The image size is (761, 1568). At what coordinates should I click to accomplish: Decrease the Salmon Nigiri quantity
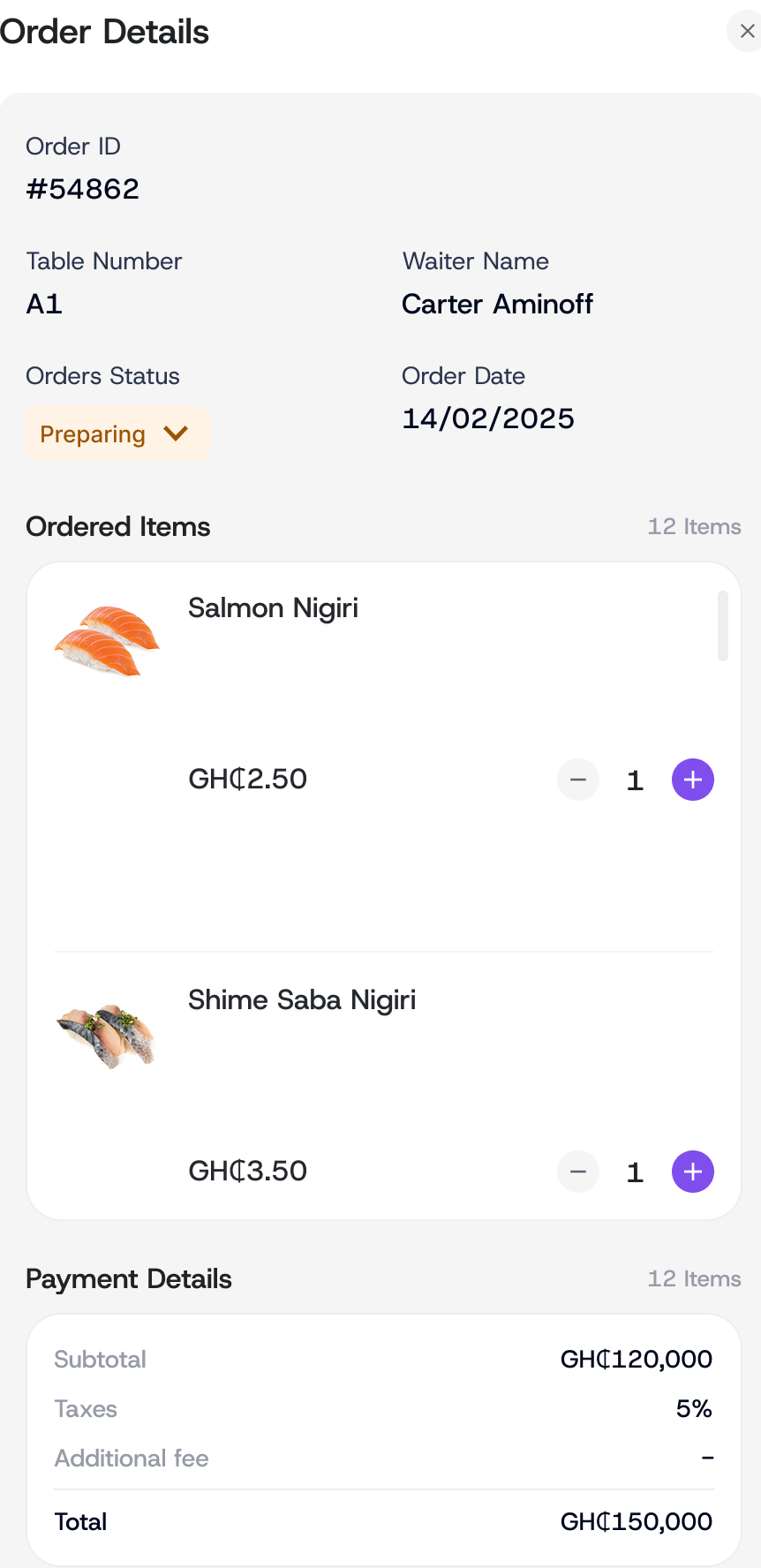click(578, 780)
